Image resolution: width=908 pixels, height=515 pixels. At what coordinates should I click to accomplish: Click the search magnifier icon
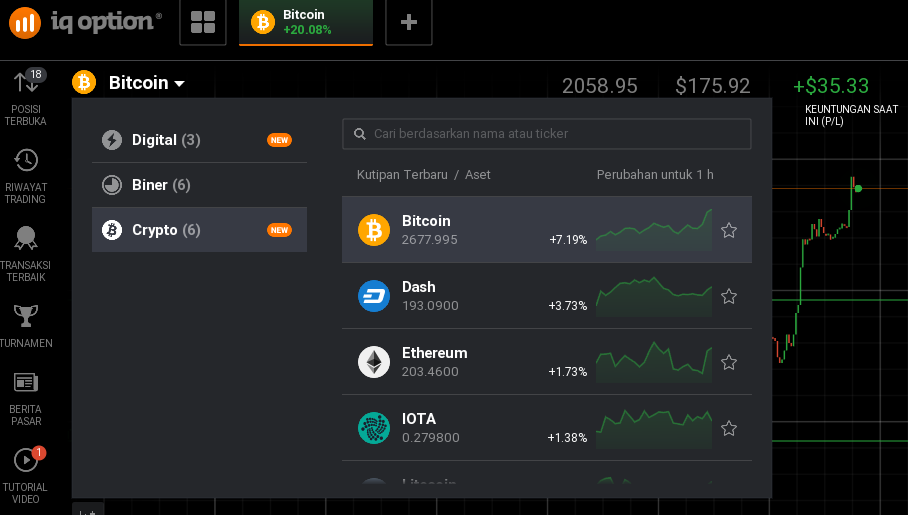tap(360, 134)
